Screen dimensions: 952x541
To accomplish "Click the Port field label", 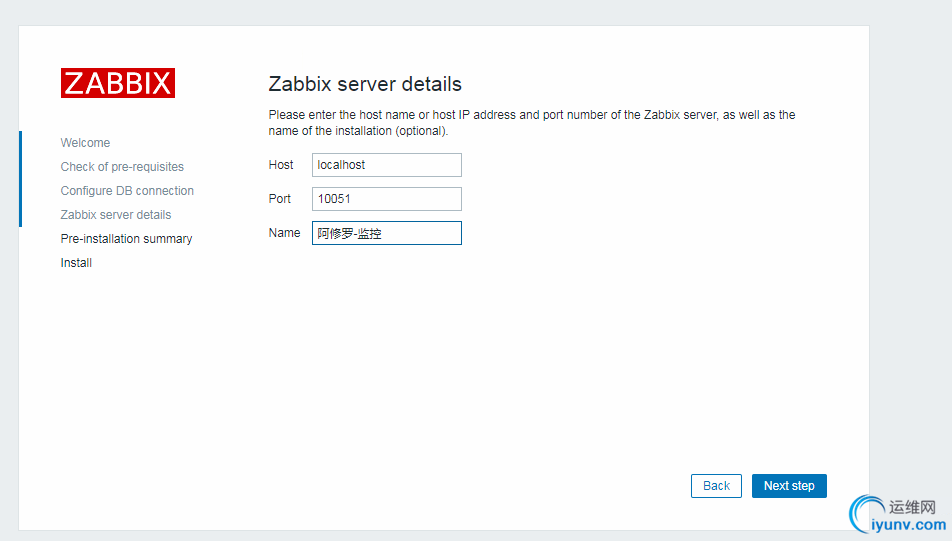I will pos(280,199).
